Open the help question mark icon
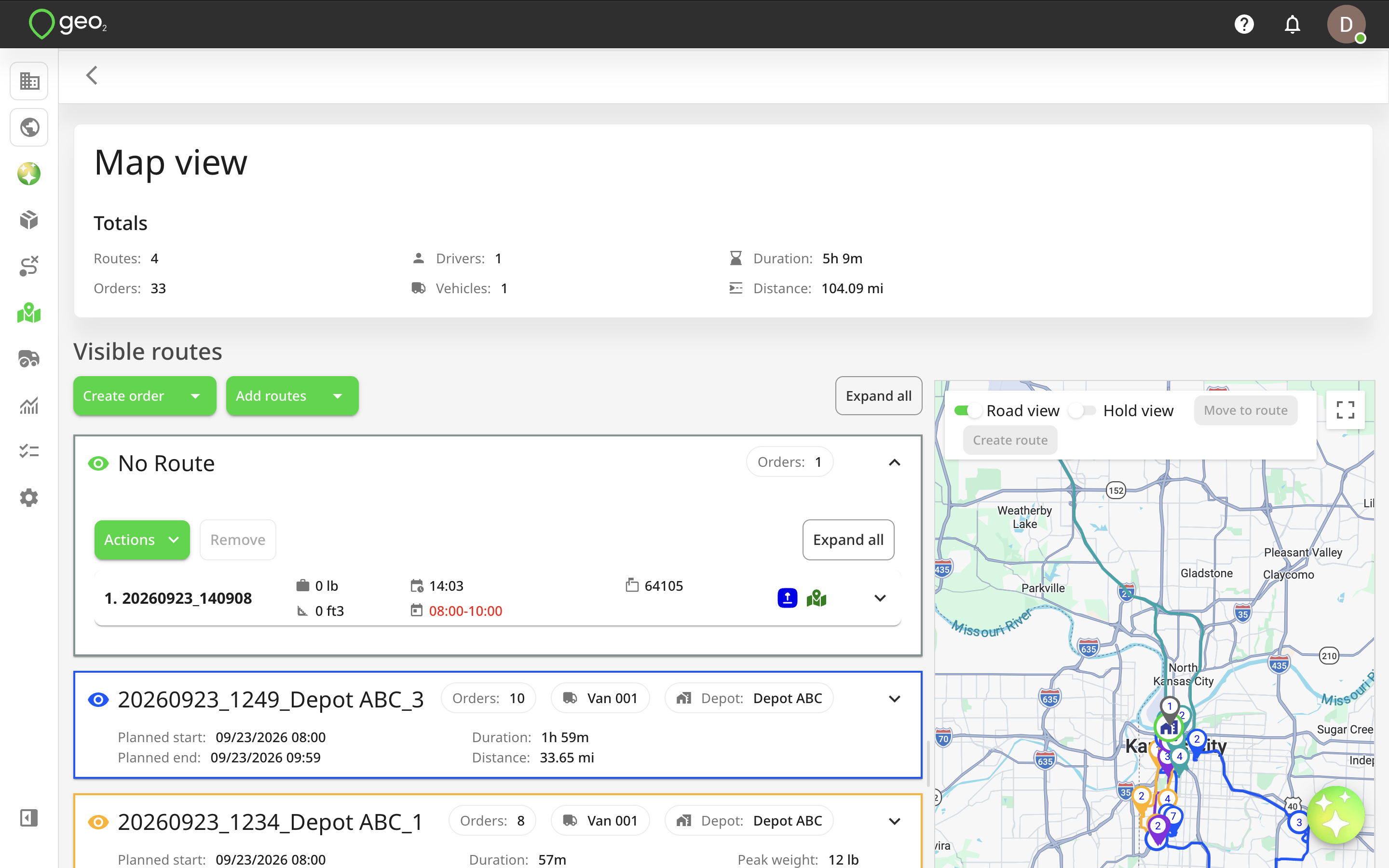This screenshot has width=1389, height=868. pyautogui.click(x=1244, y=24)
